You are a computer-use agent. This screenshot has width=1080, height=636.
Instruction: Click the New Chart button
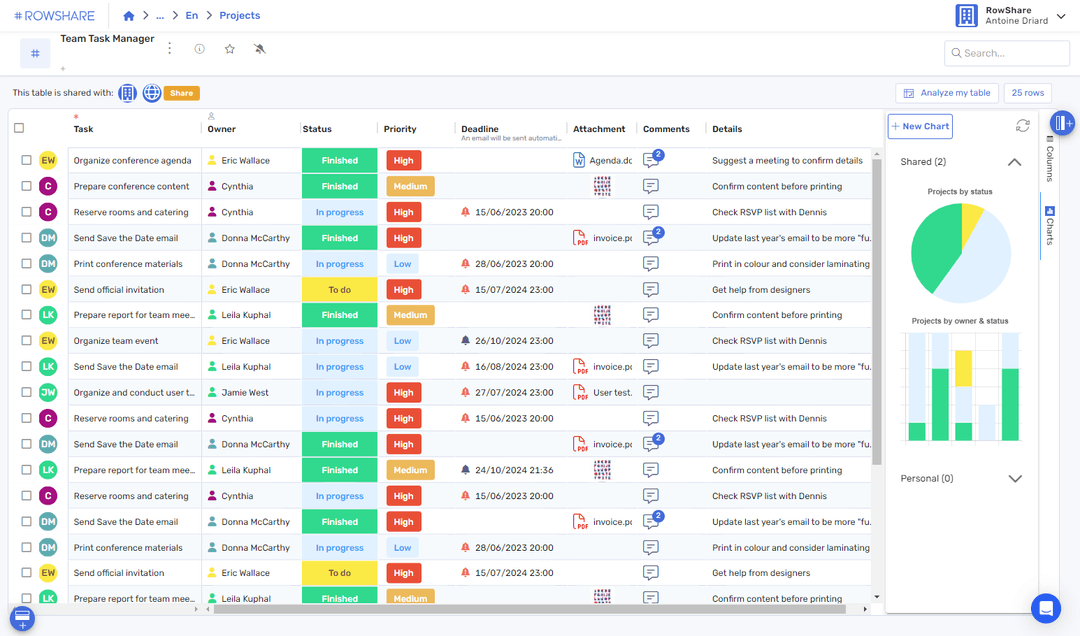point(919,126)
